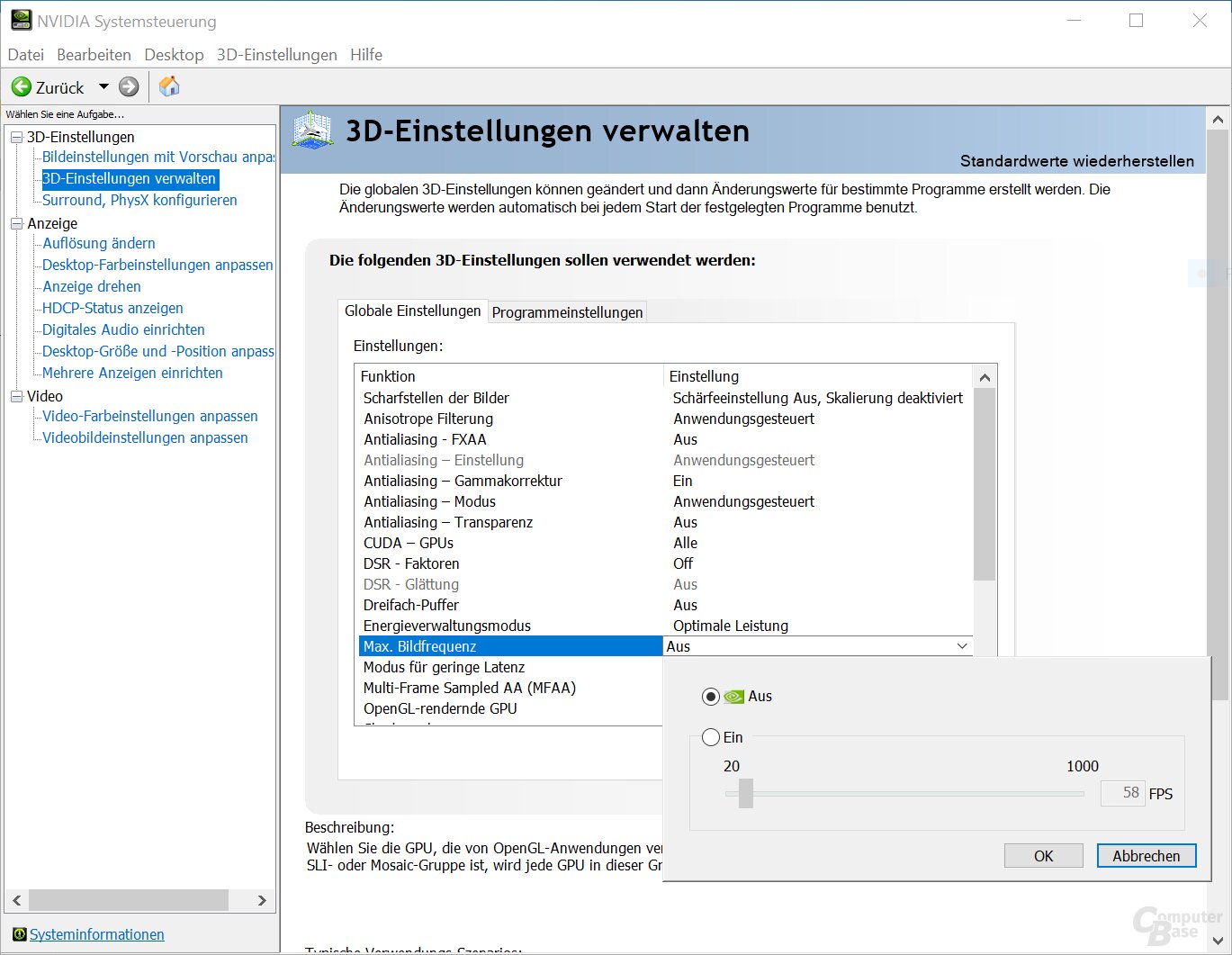This screenshot has width=1232, height=955.
Task: Collapse the Video tree node
Action: point(16,396)
